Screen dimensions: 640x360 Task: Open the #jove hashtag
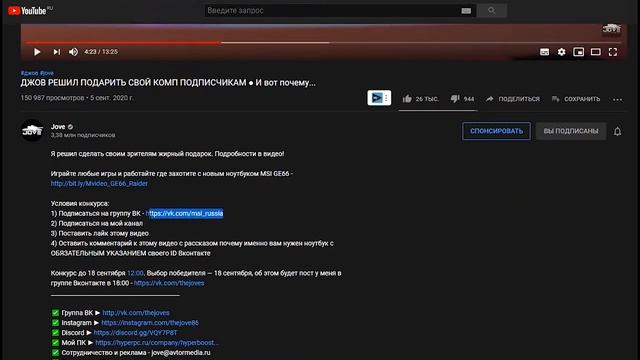(47, 73)
